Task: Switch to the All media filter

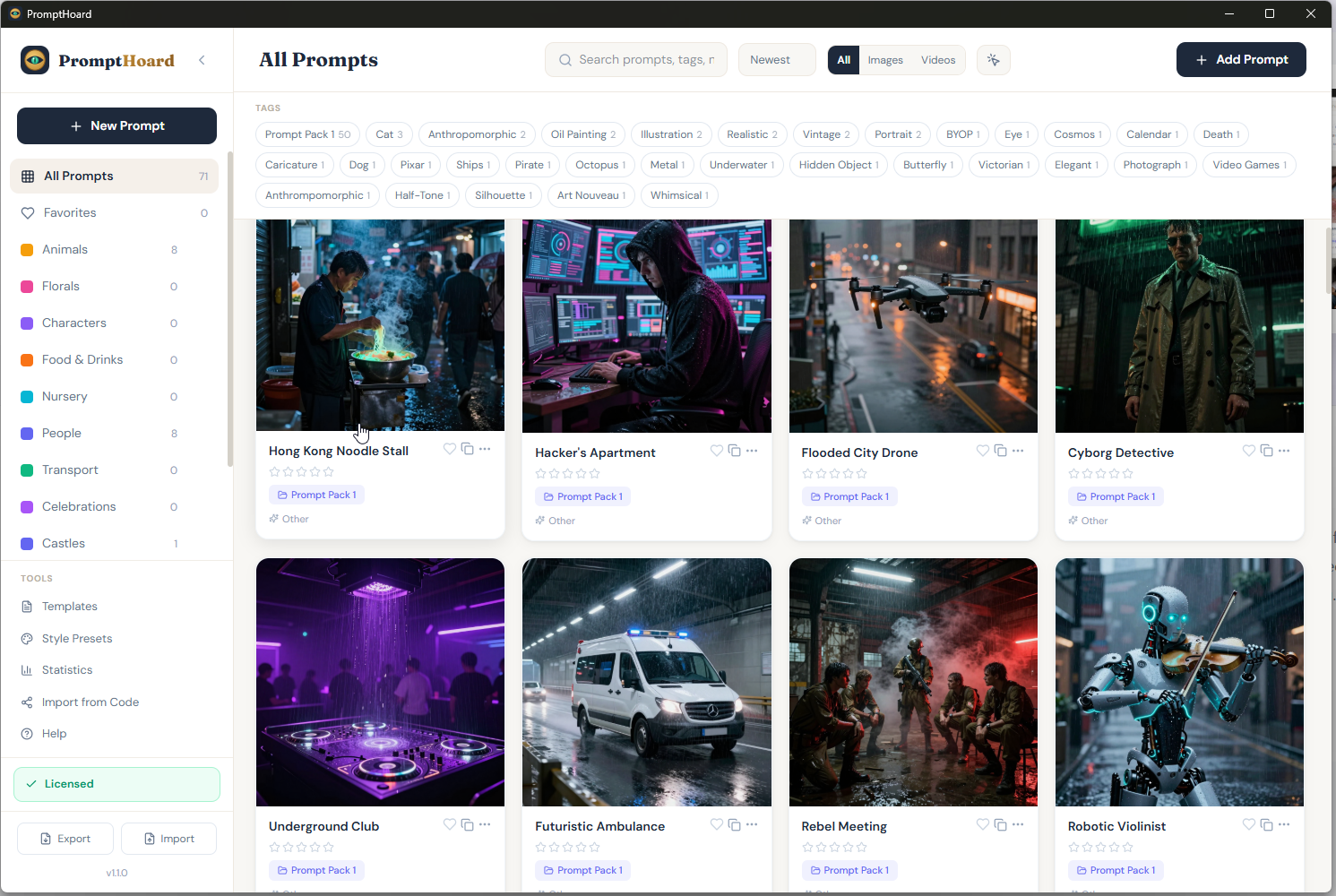Action: 843,60
